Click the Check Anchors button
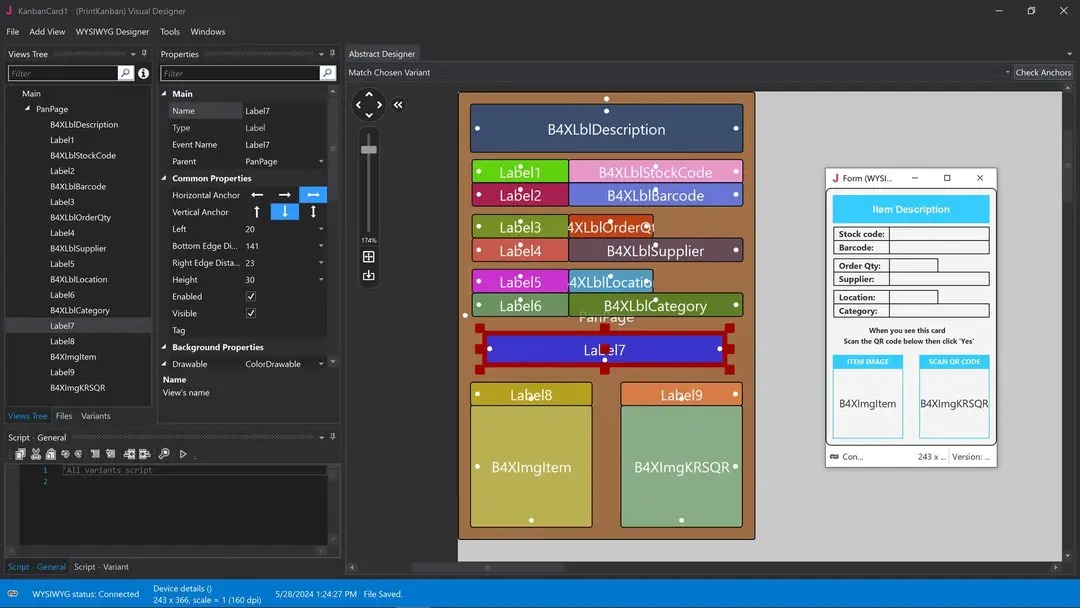 [1043, 73]
